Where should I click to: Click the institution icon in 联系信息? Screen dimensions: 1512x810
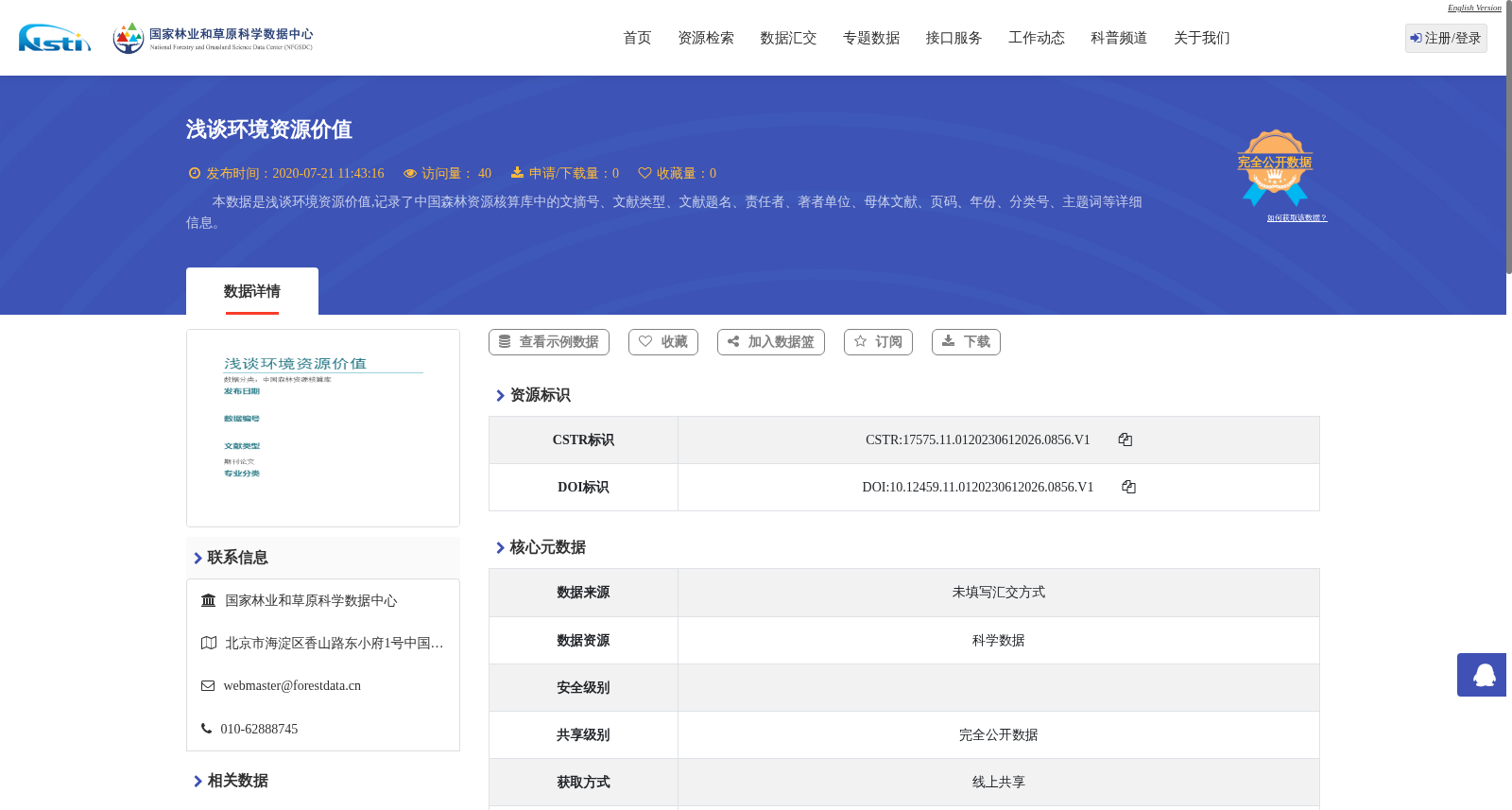[209, 600]
